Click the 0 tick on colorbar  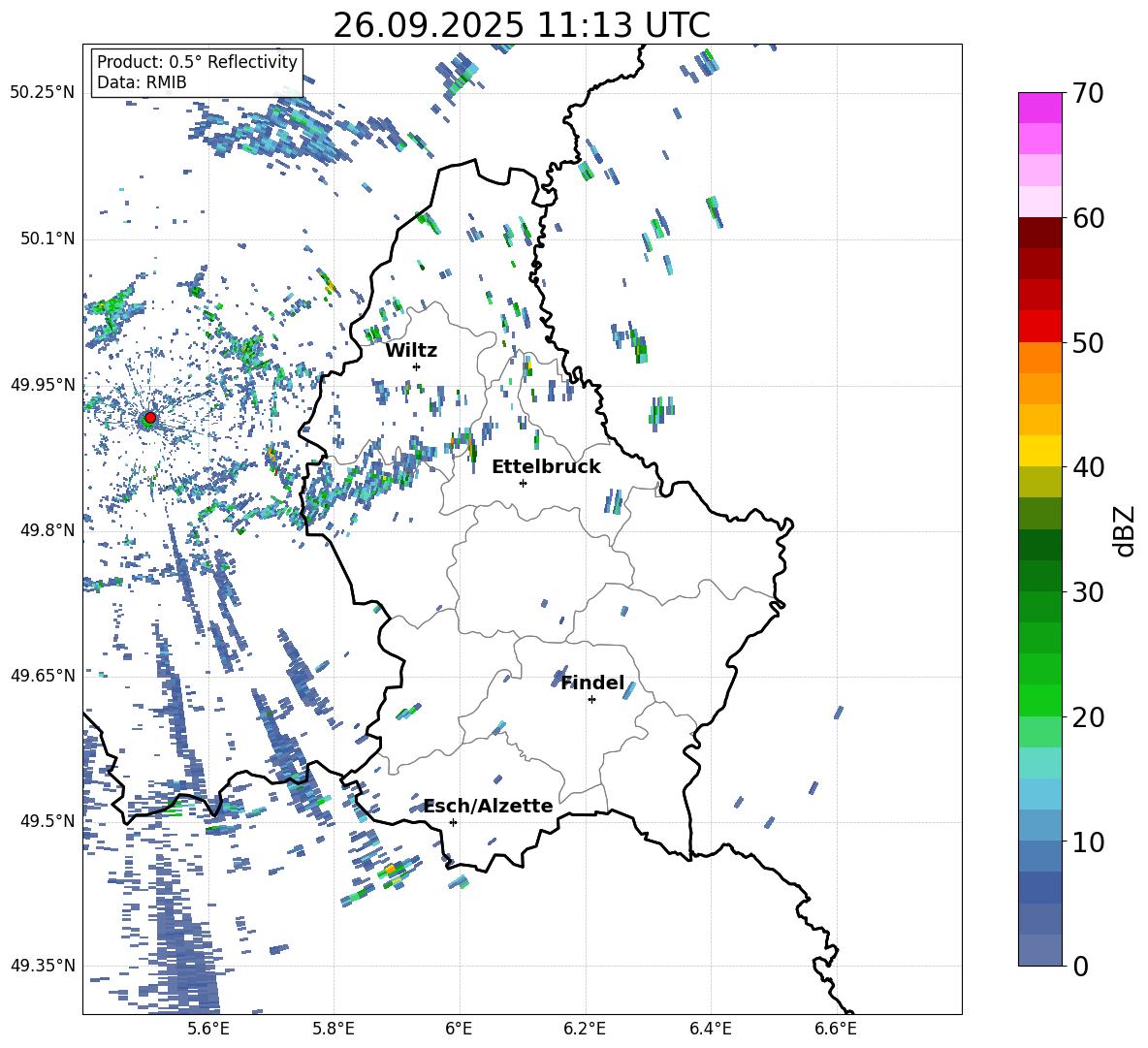pyautogui.click(x=1080, y=966)
